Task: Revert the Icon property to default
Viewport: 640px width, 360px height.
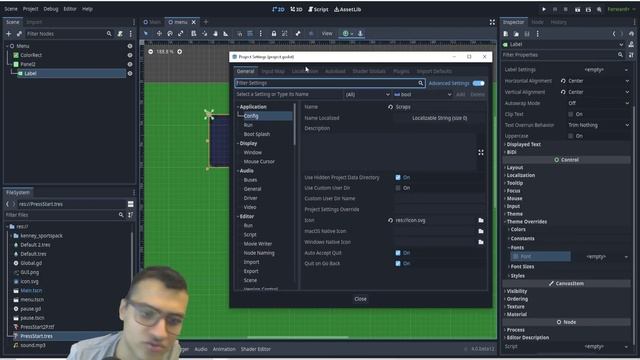Action: coord(391,220)
